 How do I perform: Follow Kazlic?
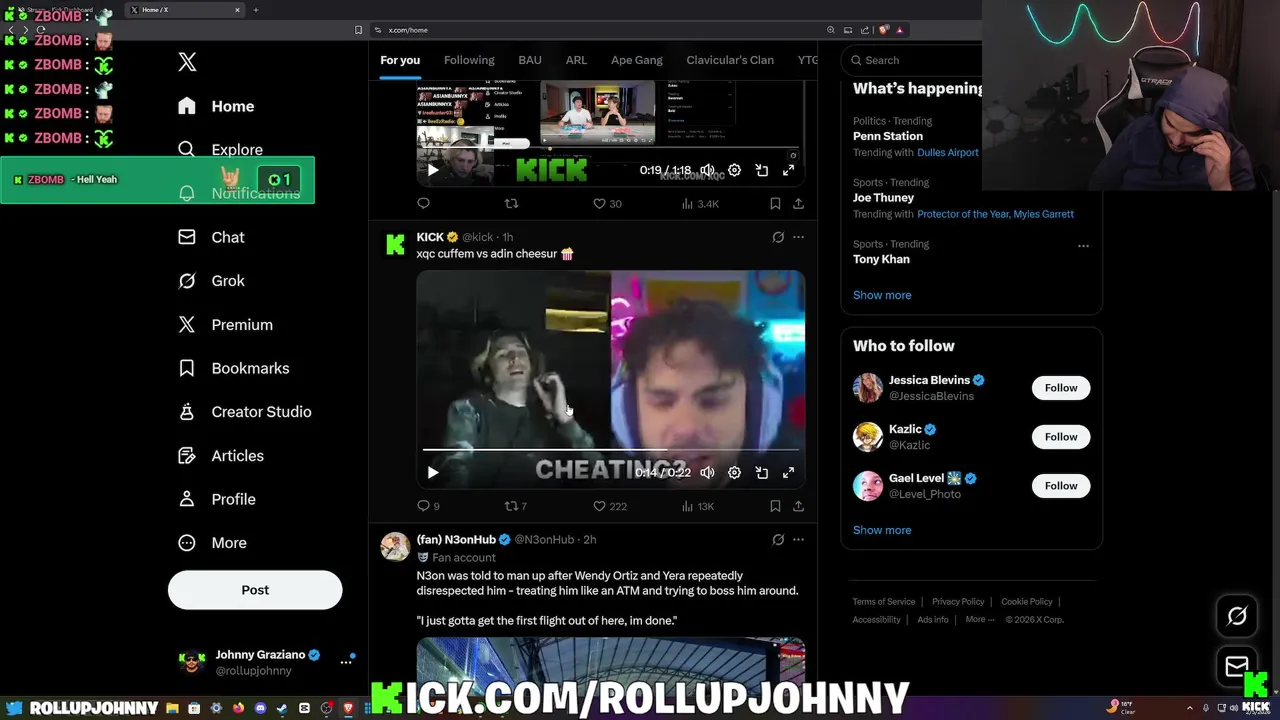1061,437
